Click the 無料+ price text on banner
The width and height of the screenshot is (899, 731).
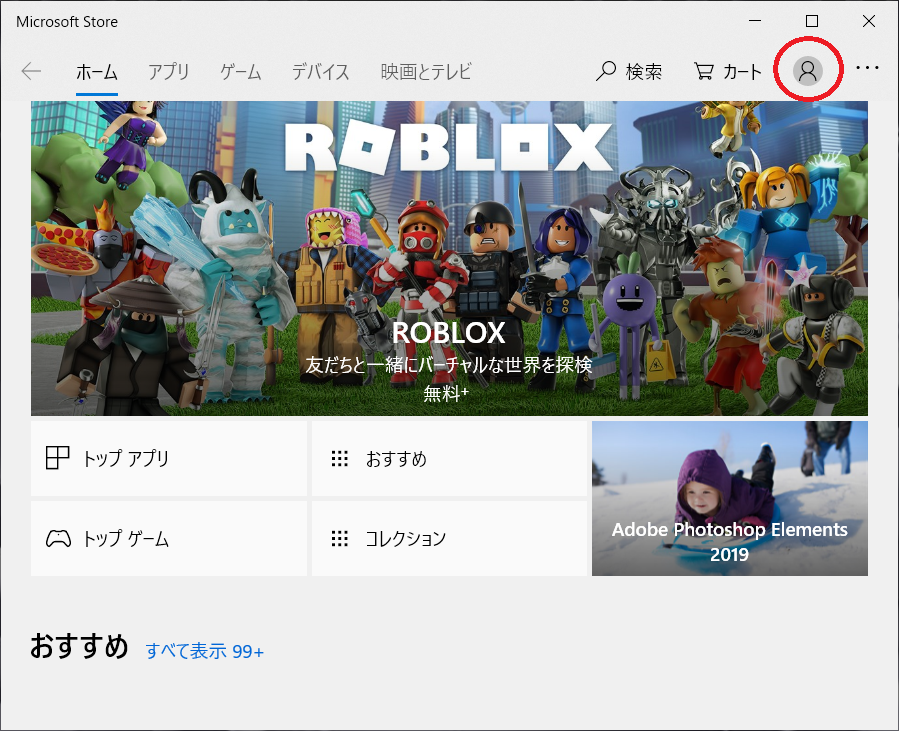tap(446, 393)
